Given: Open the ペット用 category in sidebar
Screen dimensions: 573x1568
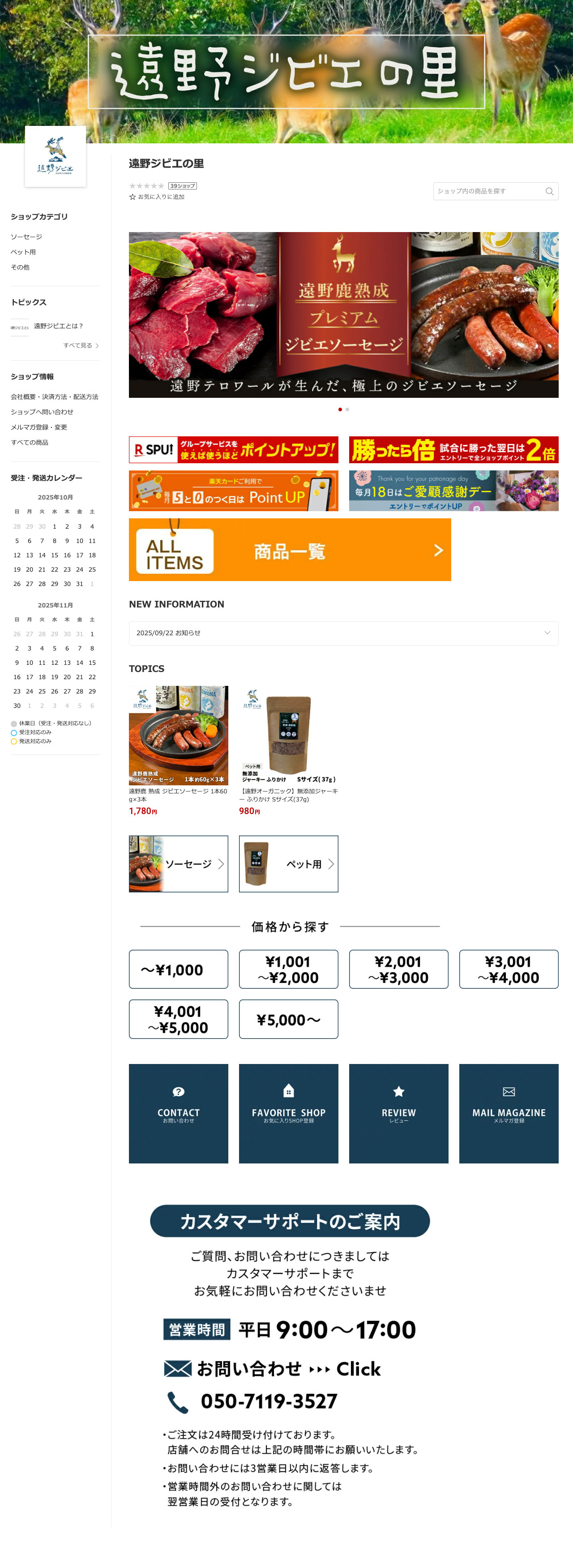Looking at the screenshot, I should point(23,252).
